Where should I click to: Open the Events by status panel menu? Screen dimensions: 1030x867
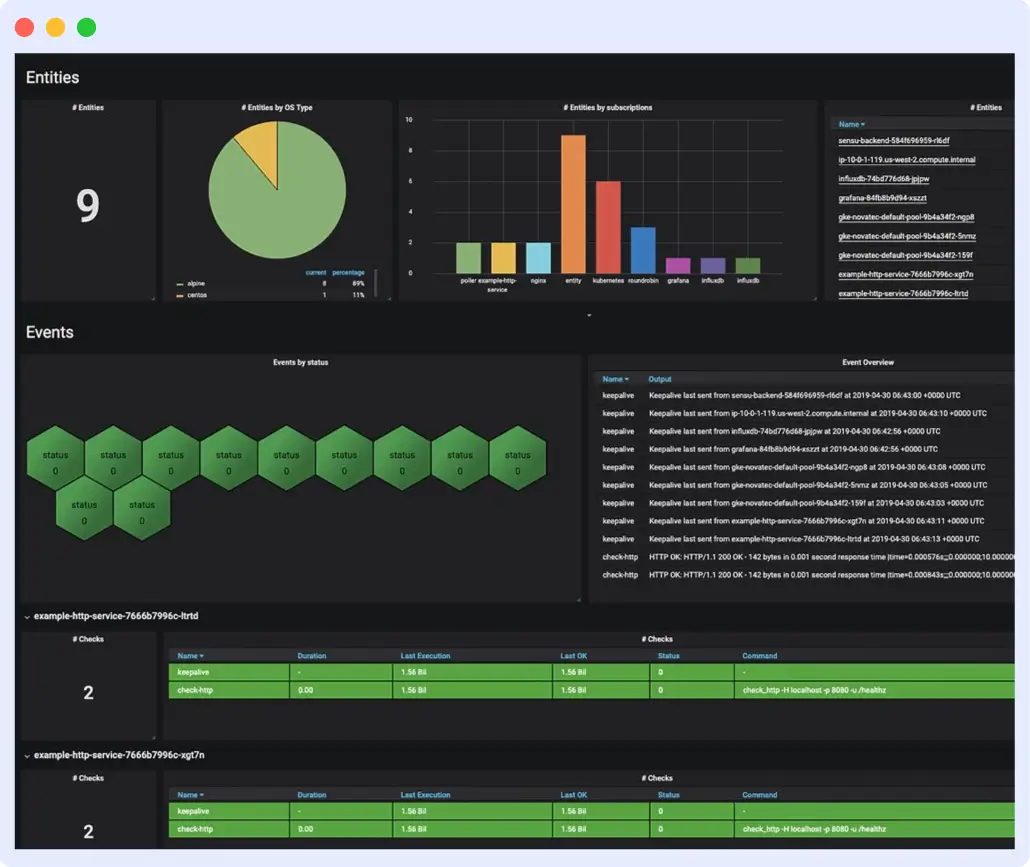[x=300, y=362]
